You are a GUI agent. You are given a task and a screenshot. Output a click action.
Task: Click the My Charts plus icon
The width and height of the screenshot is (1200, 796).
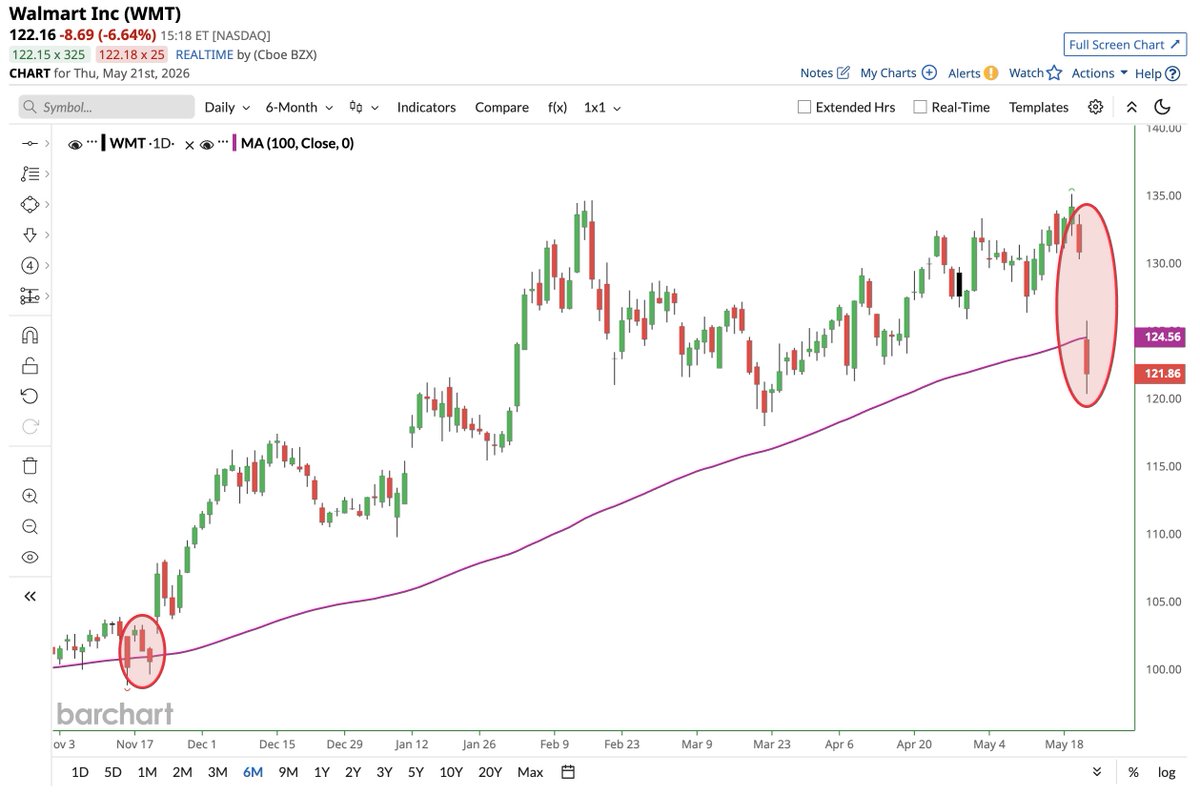(x=929, y=73)
